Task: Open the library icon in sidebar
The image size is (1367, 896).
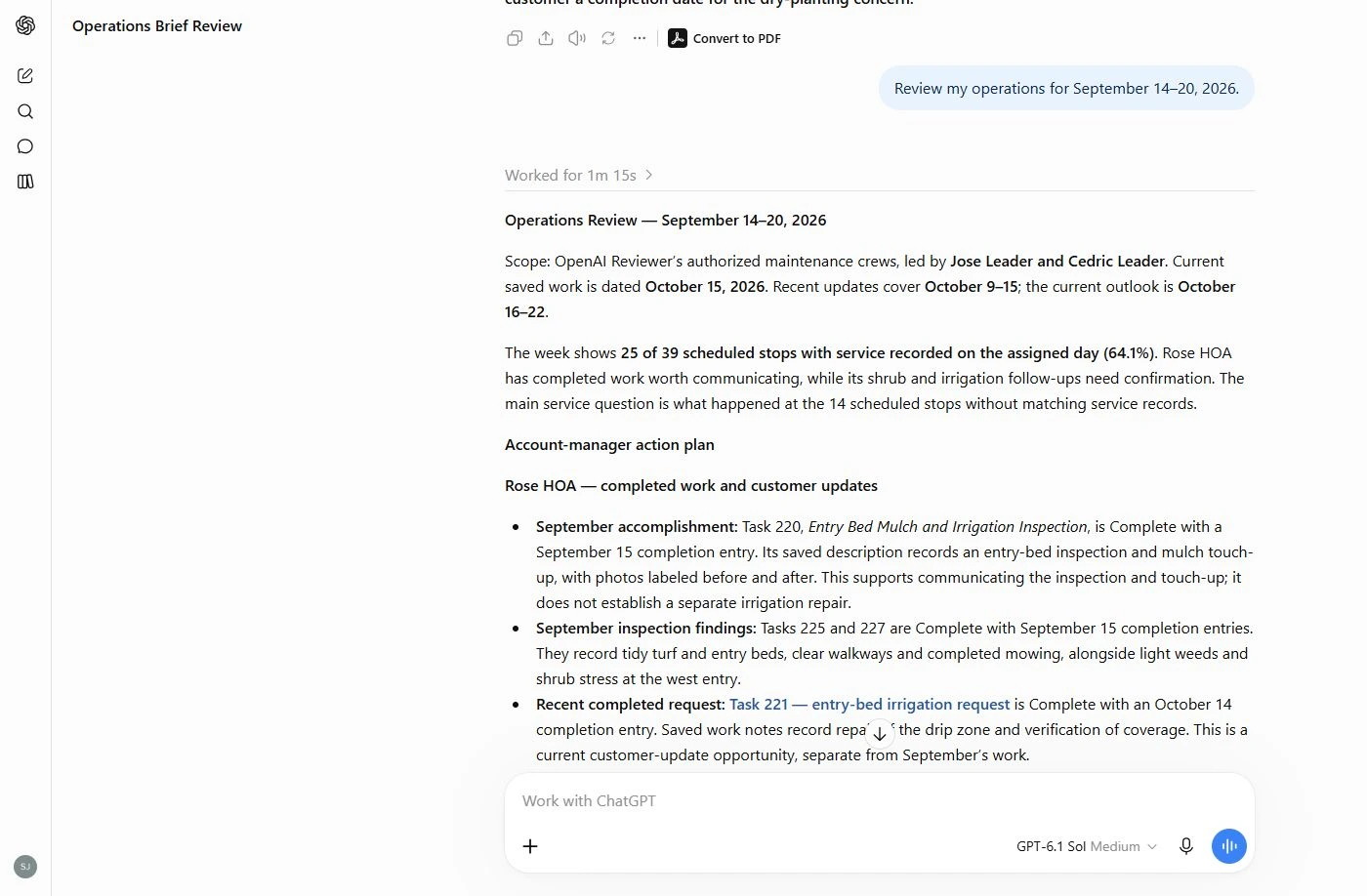Action: [x=25, y=182]
